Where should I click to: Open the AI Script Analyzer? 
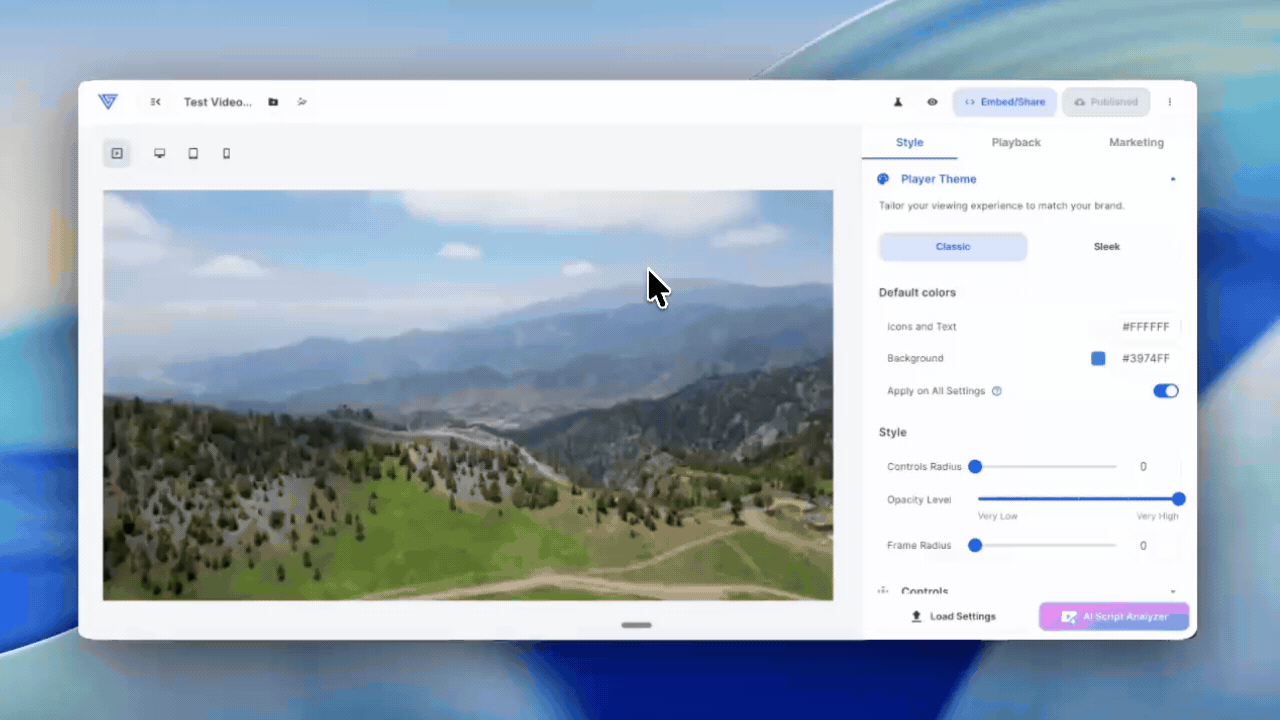tap(1114, 616)
